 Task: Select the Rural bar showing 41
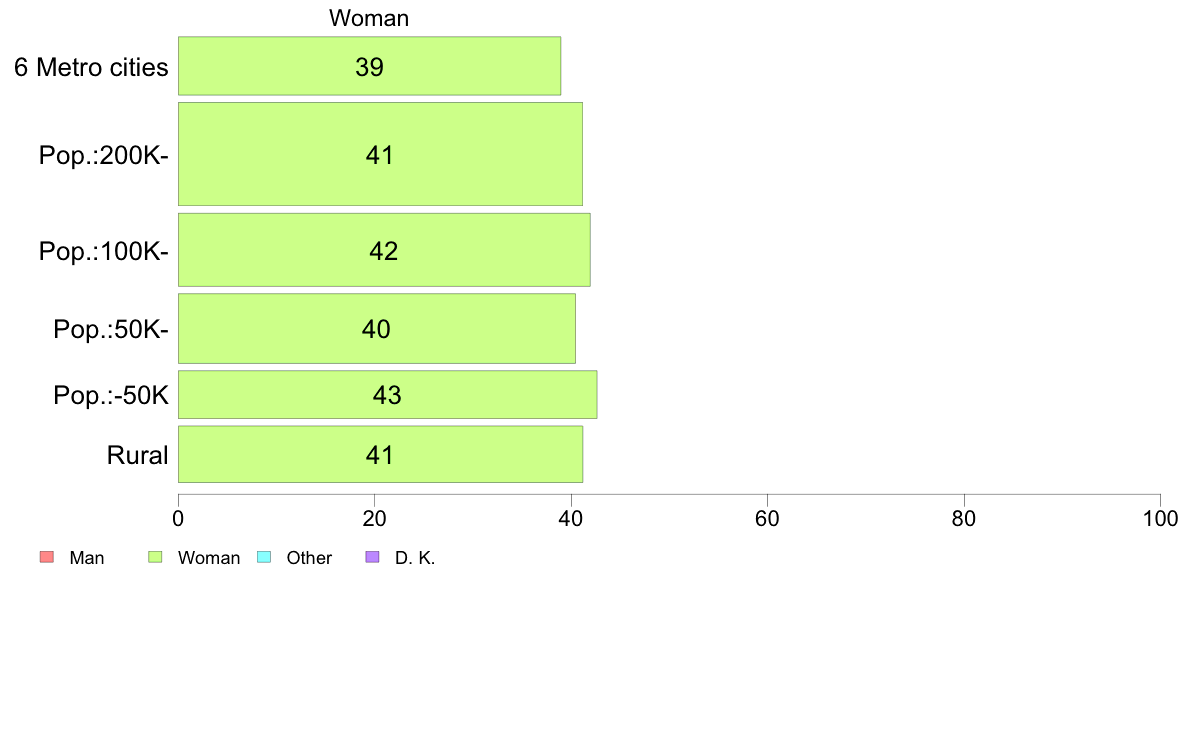click(380, 454)
